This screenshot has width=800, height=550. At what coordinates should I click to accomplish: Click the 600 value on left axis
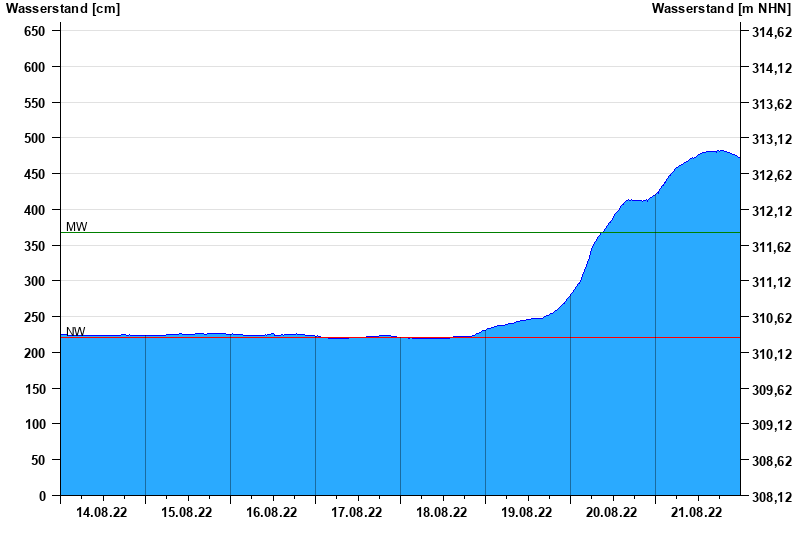click(x=35, y=67)
